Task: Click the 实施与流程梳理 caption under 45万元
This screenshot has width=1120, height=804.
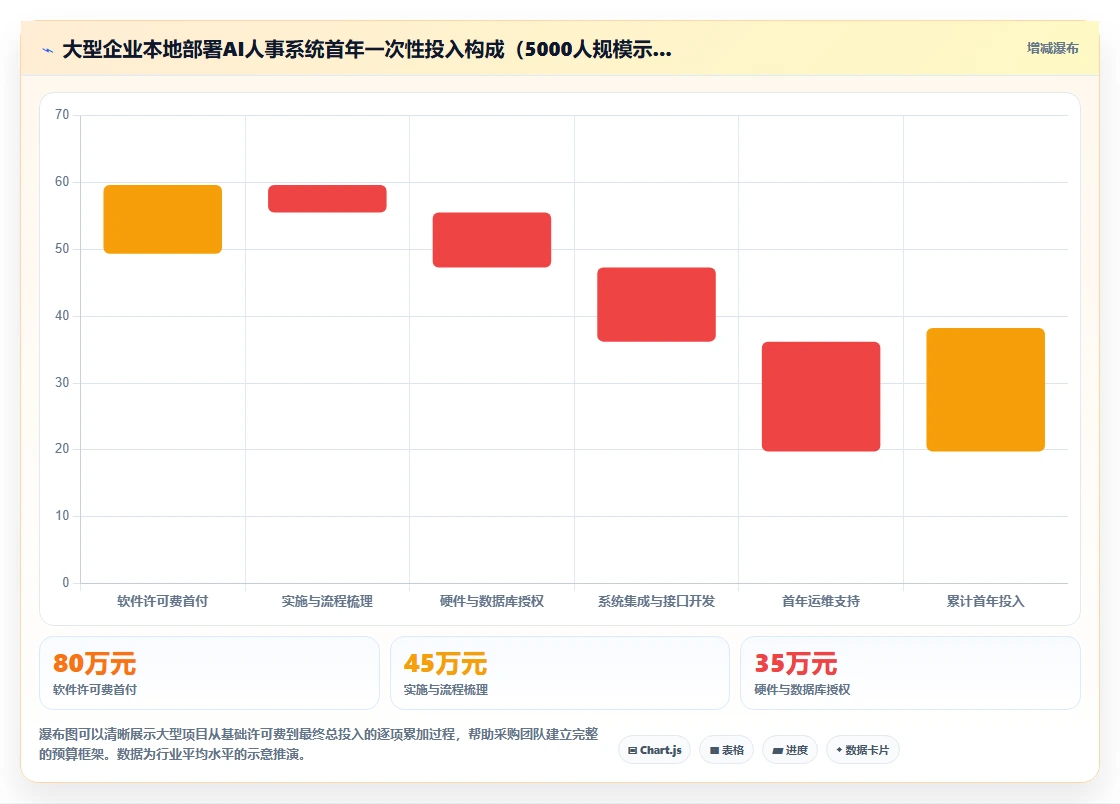Action: click(446, 690)
